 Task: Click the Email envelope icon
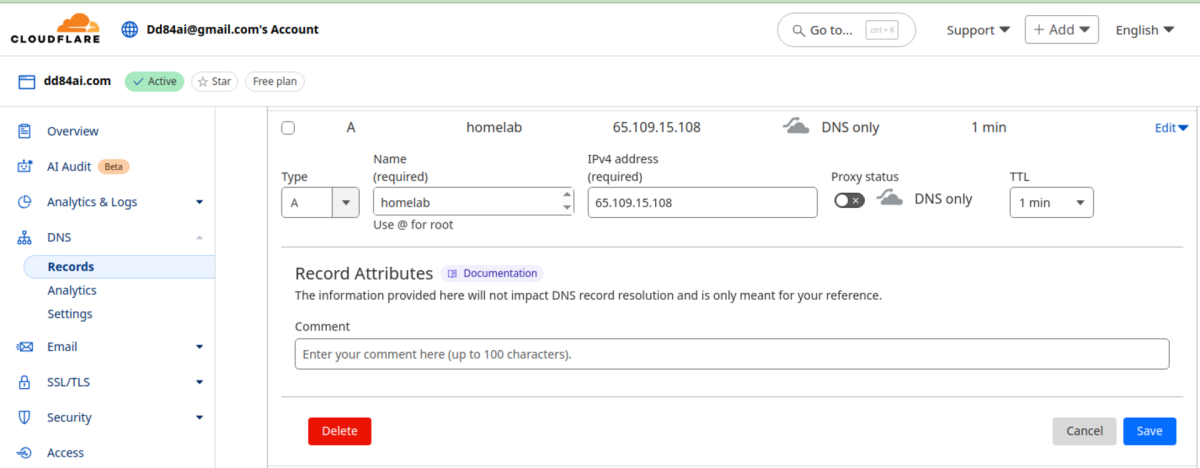25,347
